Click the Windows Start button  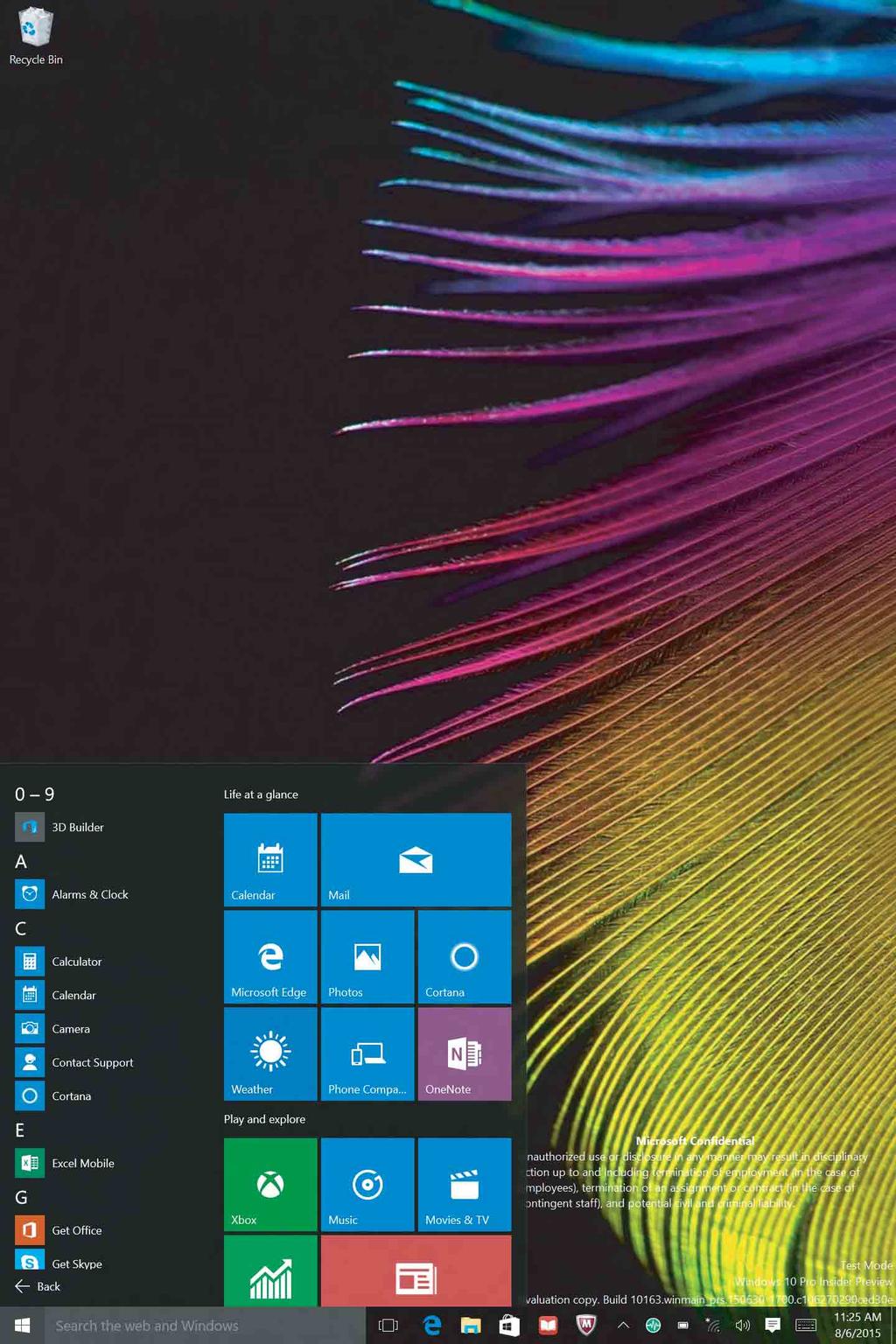(23, 1326)
